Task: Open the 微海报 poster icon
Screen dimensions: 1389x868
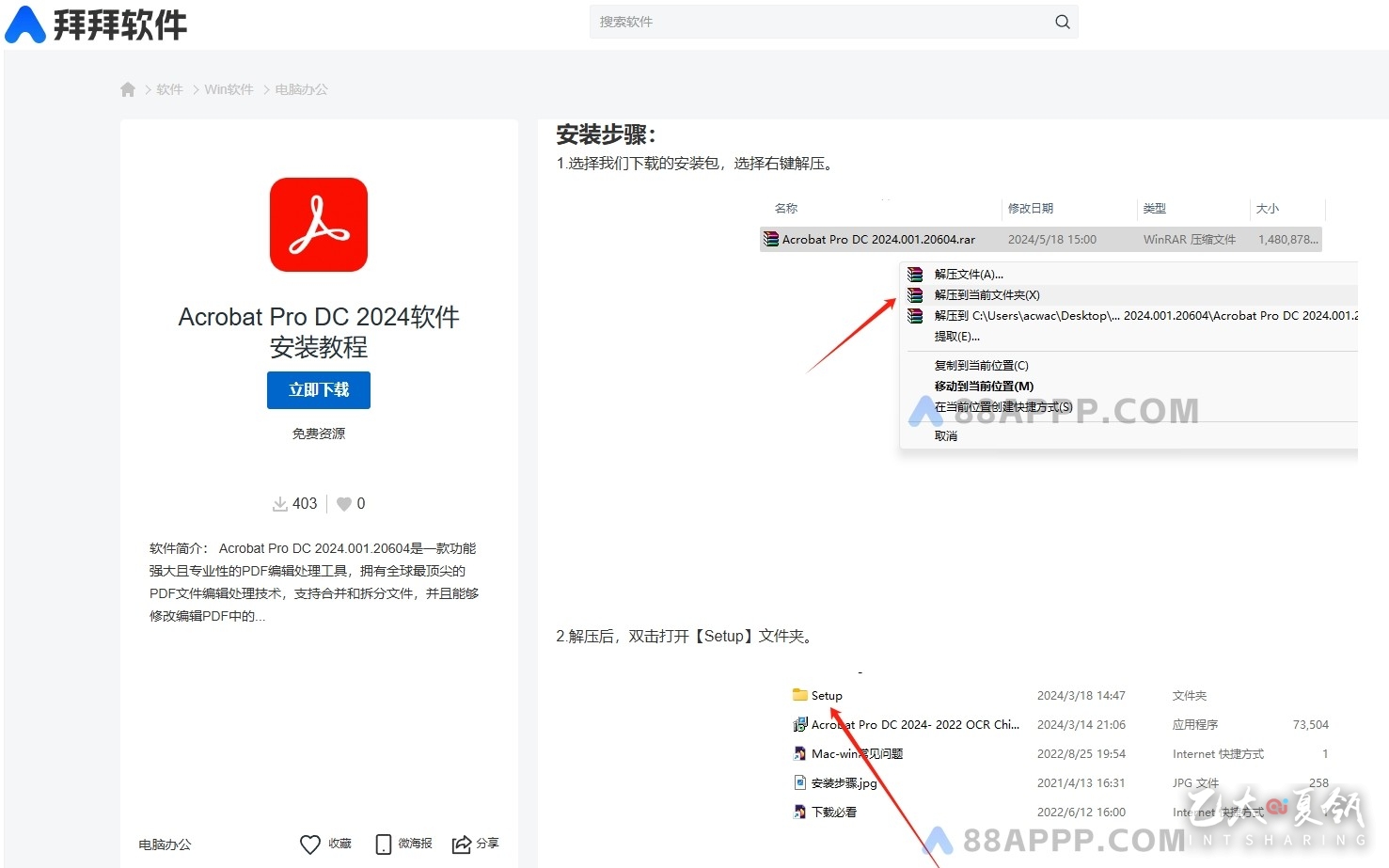Action: pos(384,844)
